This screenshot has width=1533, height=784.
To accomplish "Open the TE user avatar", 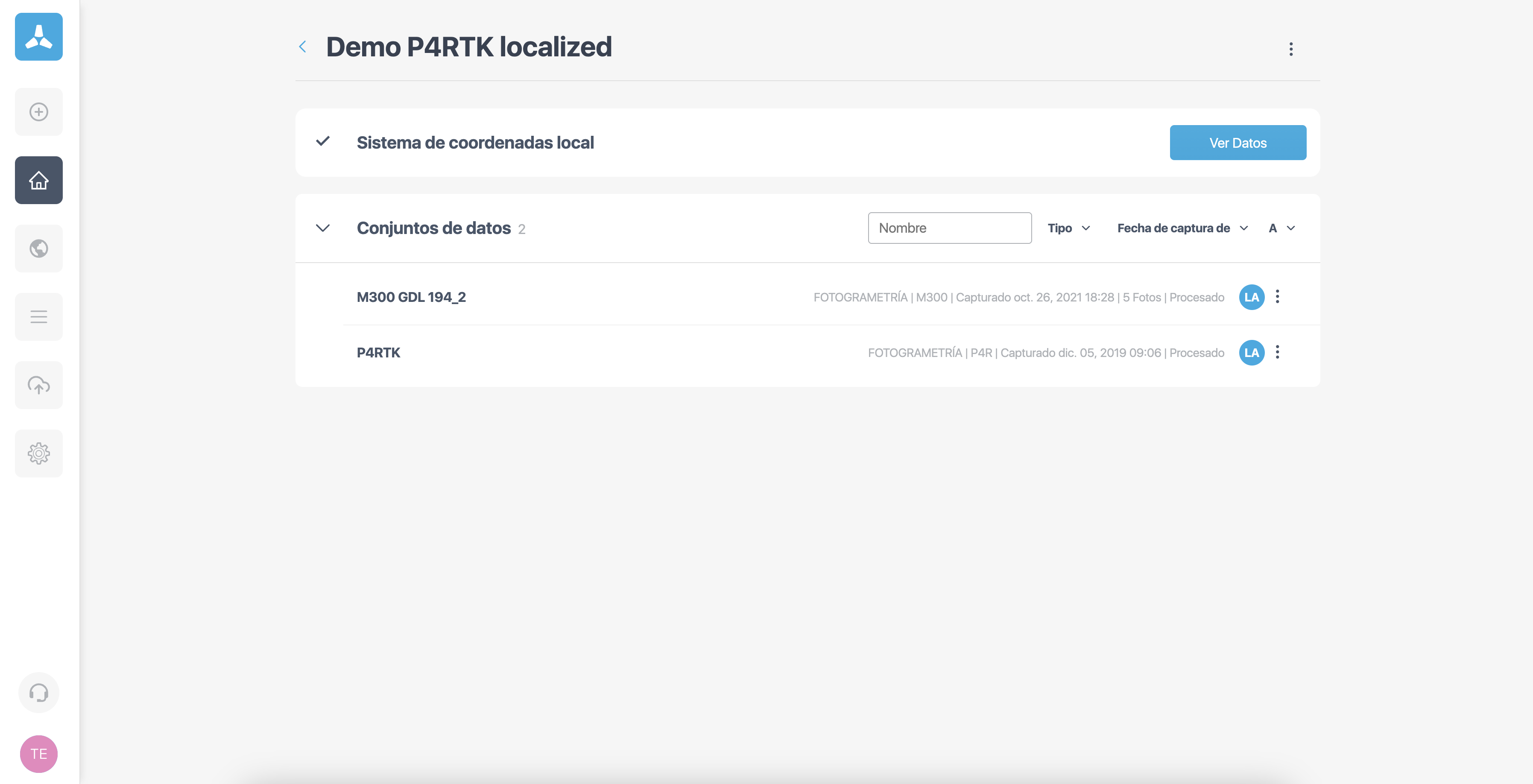I will click(x=39, y=754).
